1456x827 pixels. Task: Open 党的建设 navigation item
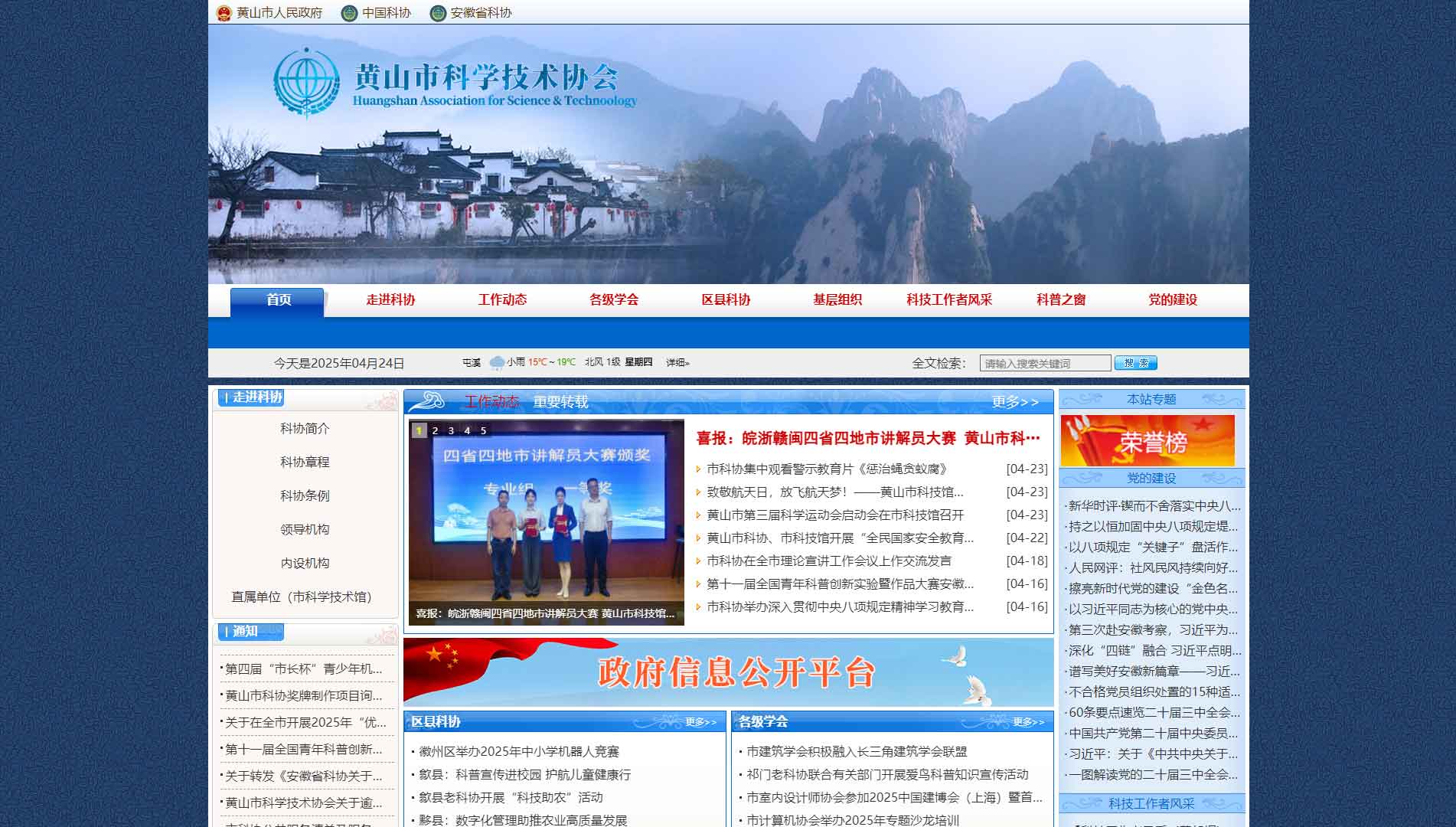click(x=1173, y=300)
